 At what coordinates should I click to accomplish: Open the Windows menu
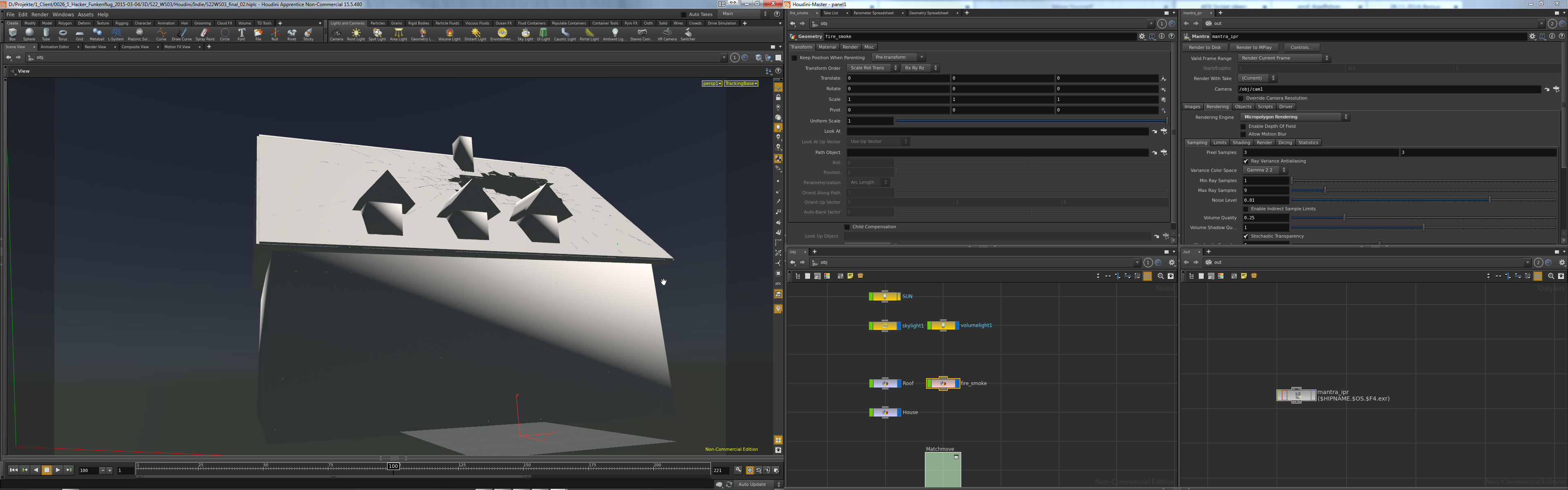[x=63, y=15]
